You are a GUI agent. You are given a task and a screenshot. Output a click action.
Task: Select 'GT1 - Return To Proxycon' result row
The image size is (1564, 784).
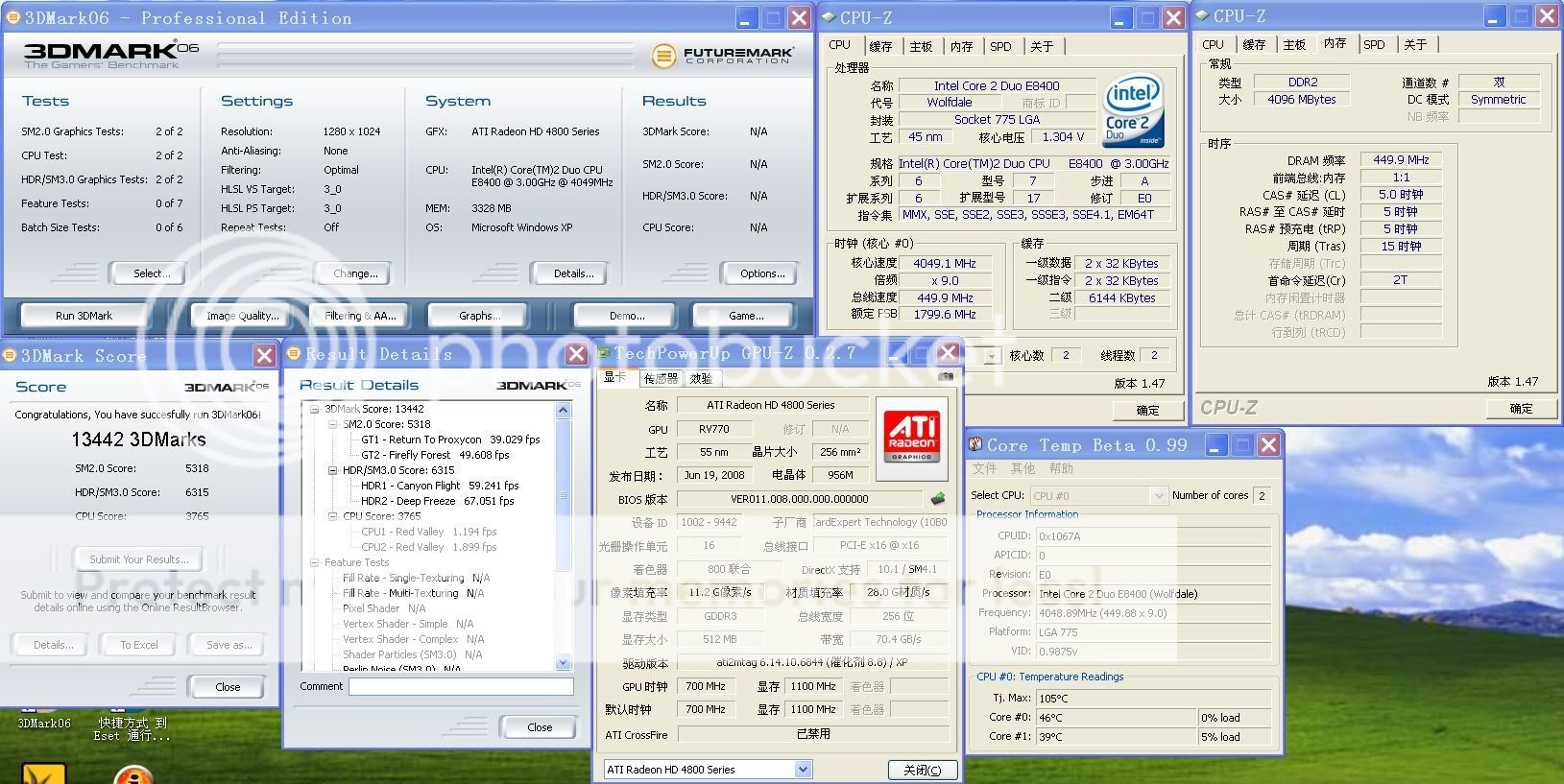click(450, 440)
